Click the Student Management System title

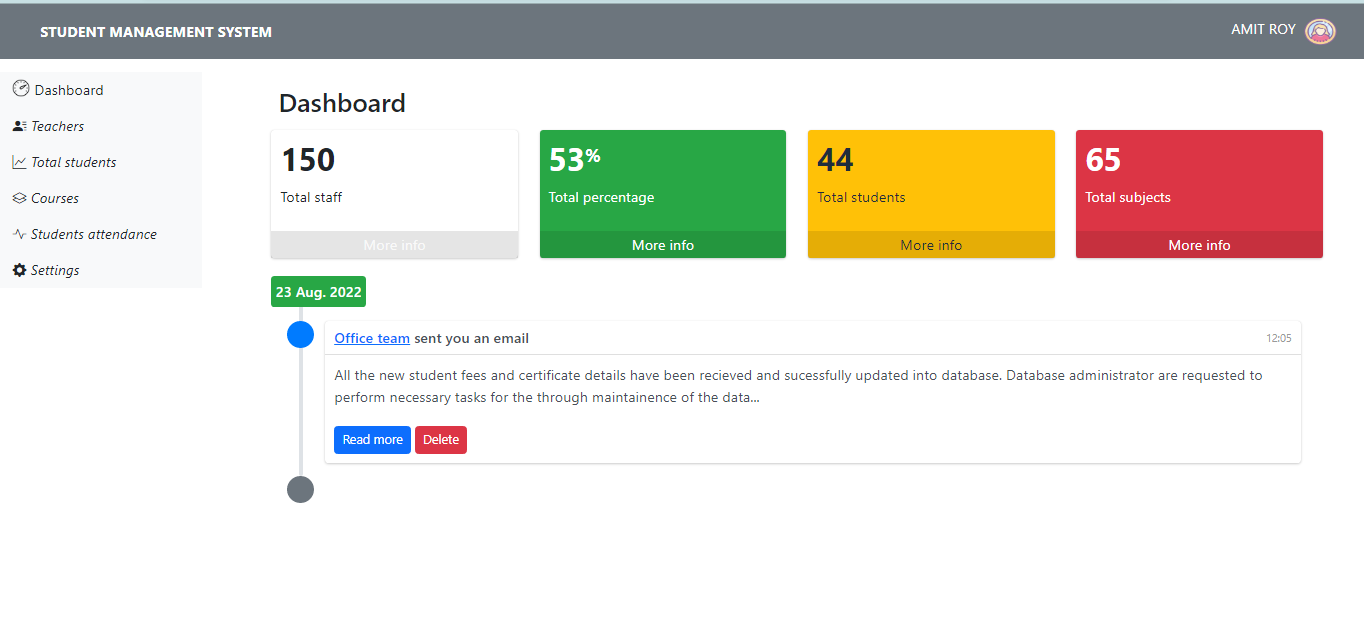coord(156,32)
